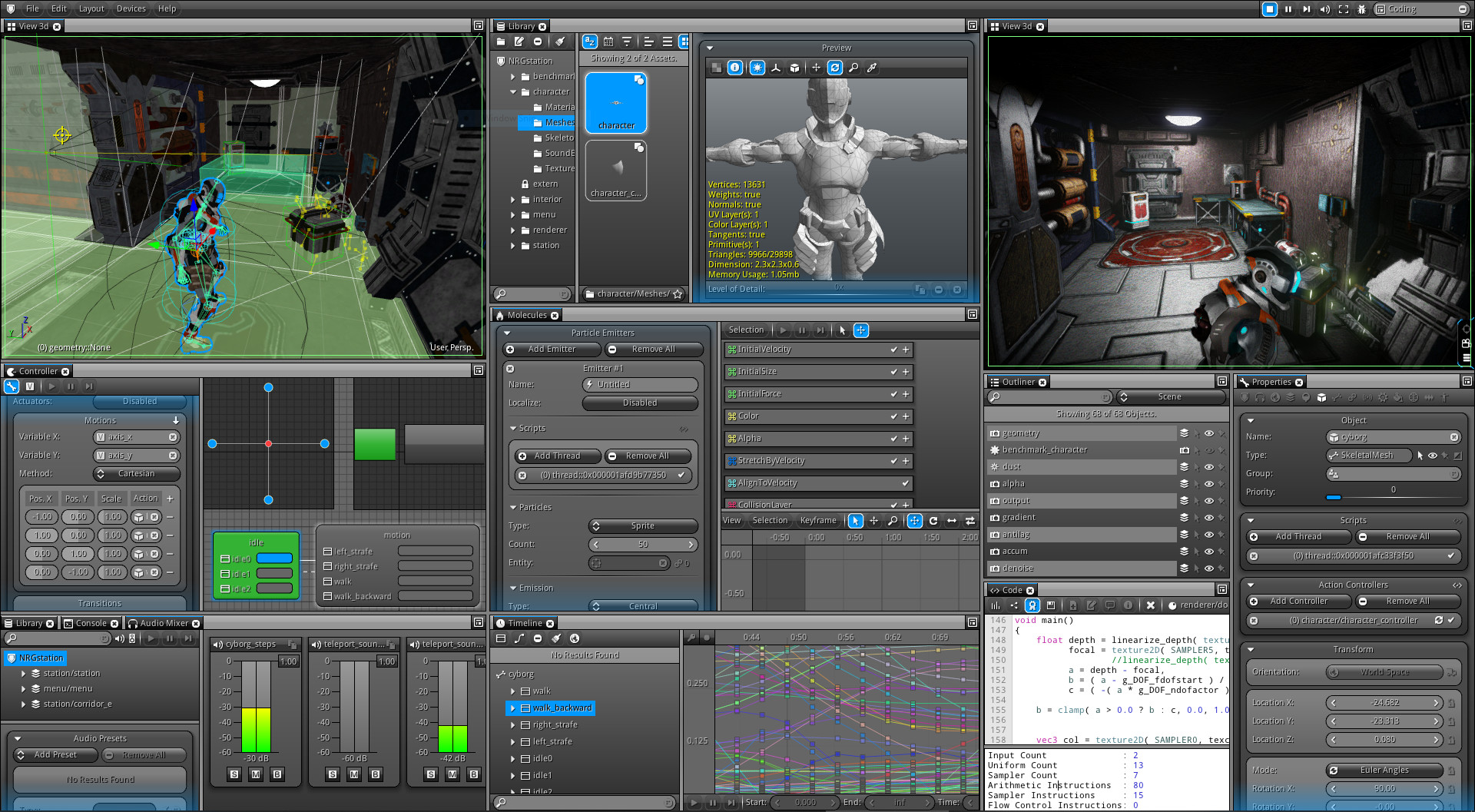Expand the interior folder in the Library tree
Image resolution: width=1475 pixels, height=812 pixels.
pos(514,199)
